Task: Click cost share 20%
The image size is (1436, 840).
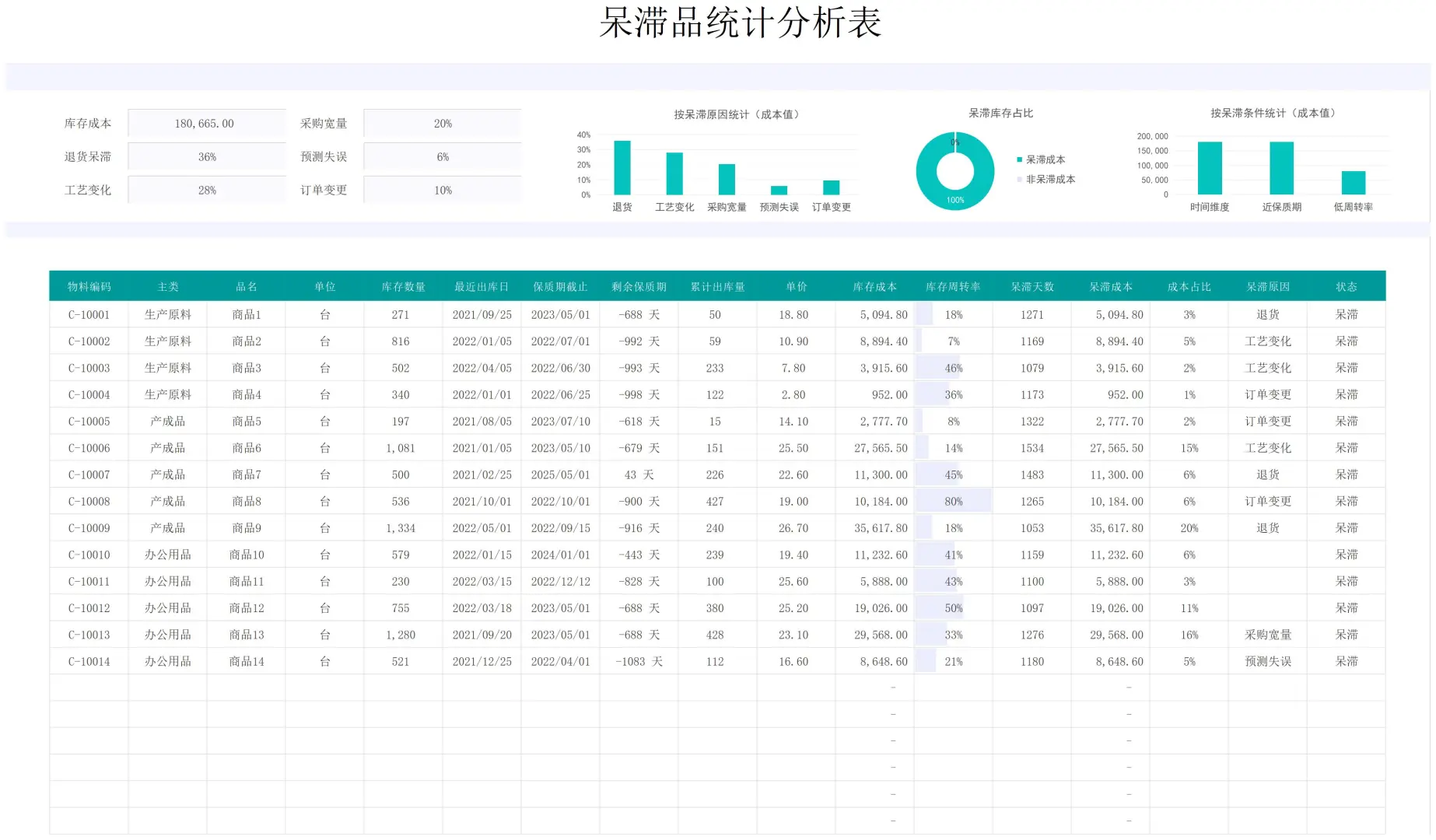Action: click(x=1189, y=528)
